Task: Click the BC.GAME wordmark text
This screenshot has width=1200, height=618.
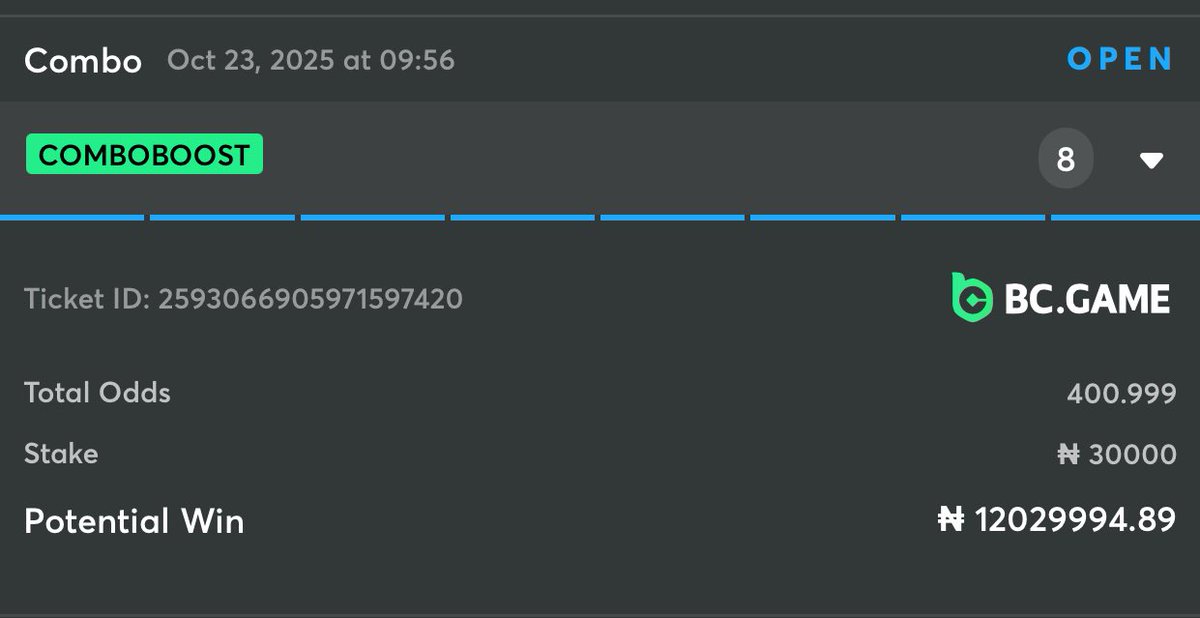Action: 1085,299
